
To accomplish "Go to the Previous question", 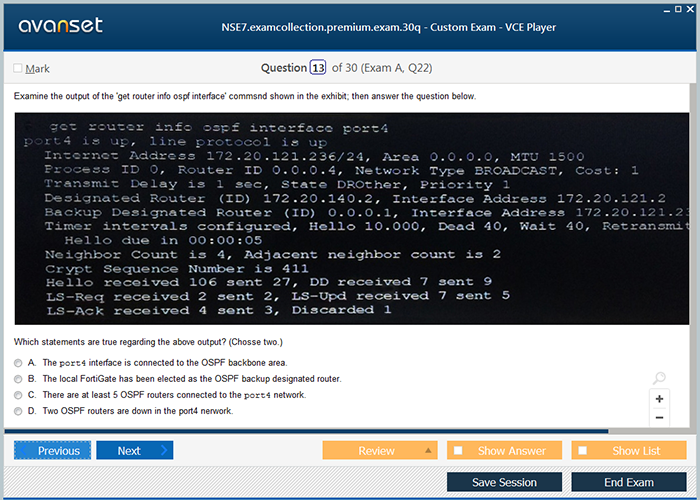I will [52, 451].
